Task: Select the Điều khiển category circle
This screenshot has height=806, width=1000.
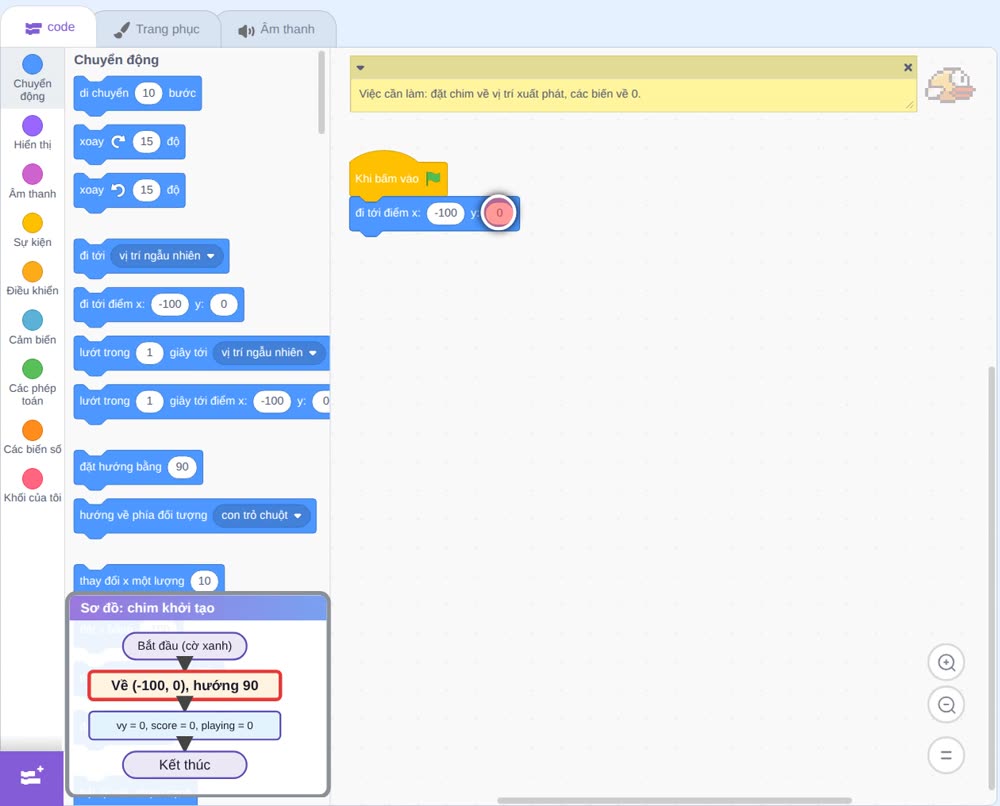Action: point(33,272)
